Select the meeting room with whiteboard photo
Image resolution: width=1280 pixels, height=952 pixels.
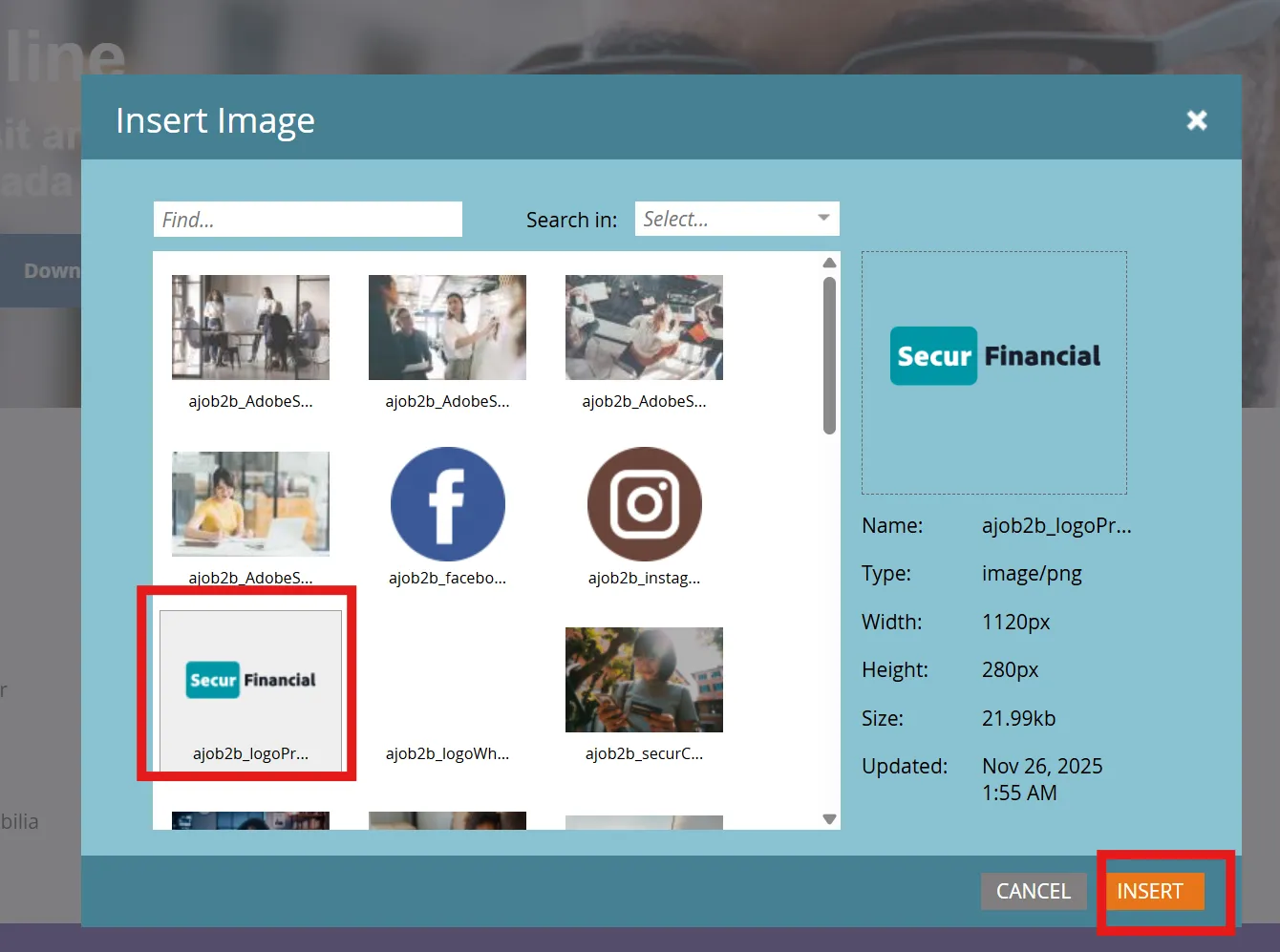(250, 328)
